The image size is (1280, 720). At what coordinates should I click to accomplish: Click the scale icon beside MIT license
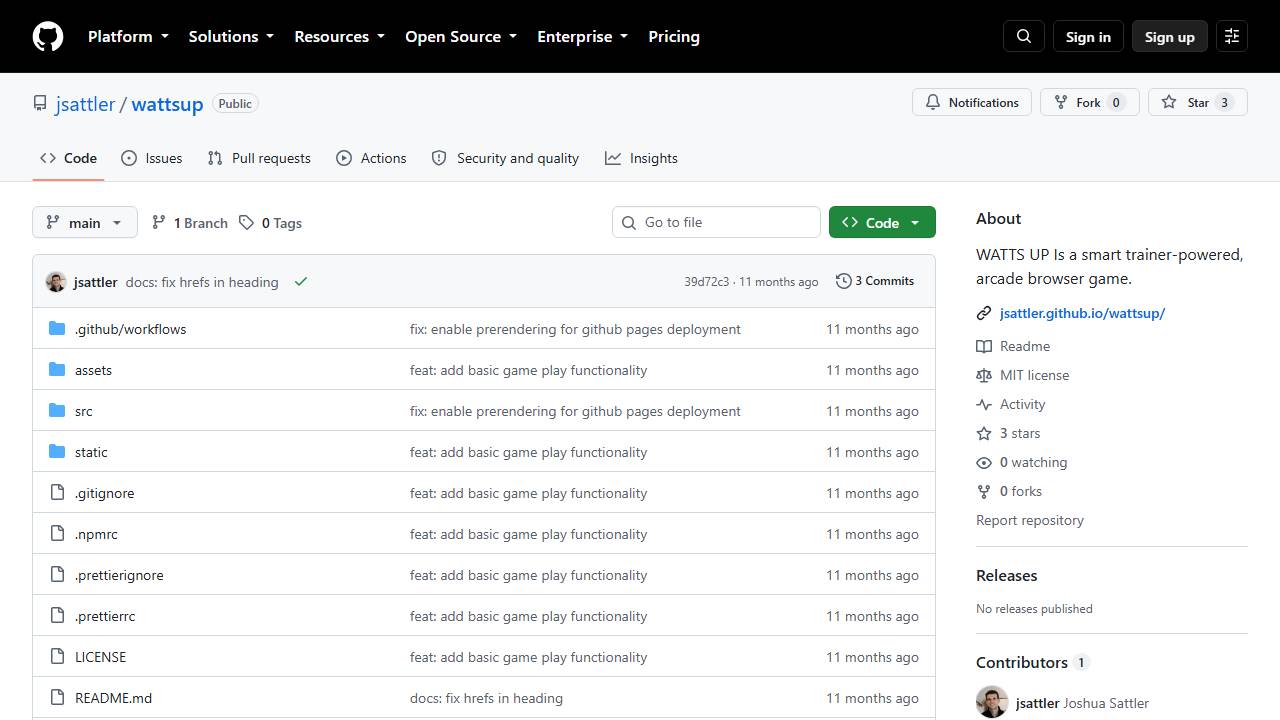coord(984,375)
